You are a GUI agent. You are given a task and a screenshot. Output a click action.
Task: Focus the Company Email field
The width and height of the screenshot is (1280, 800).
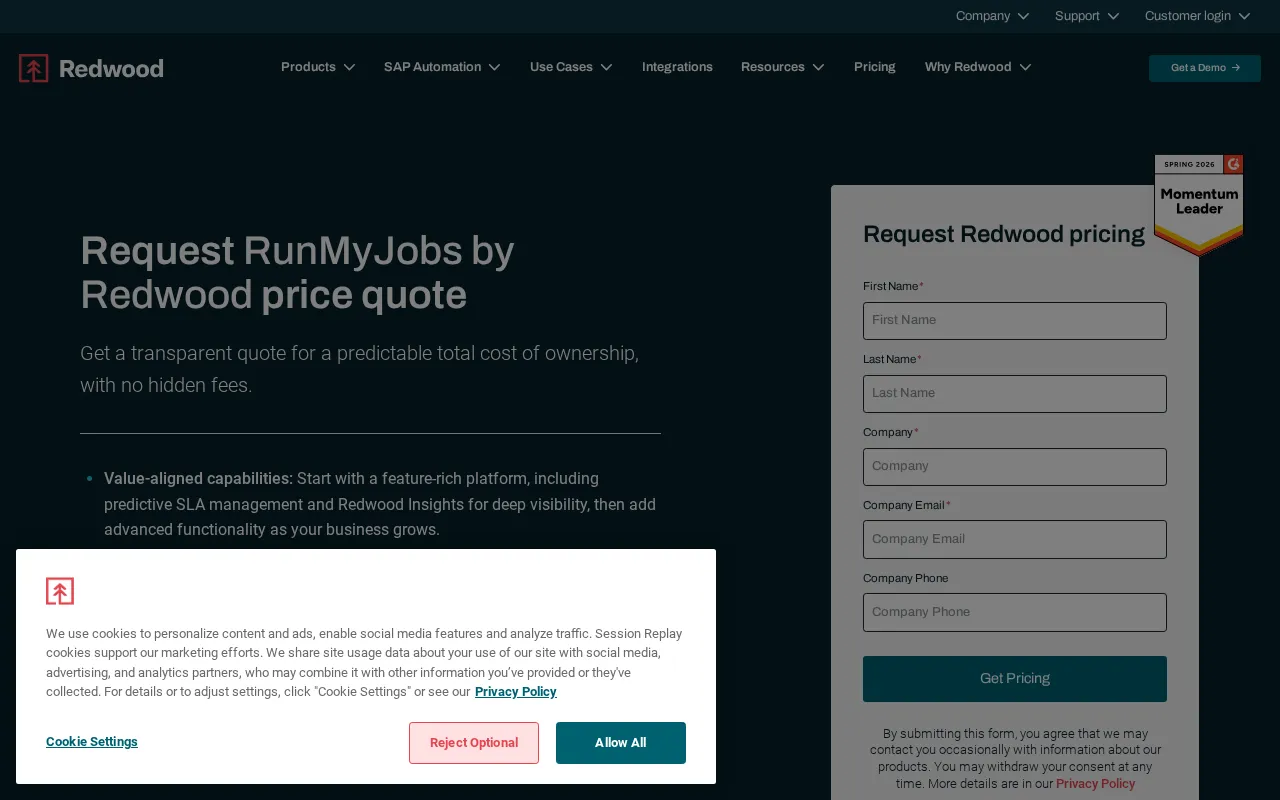1015,539
